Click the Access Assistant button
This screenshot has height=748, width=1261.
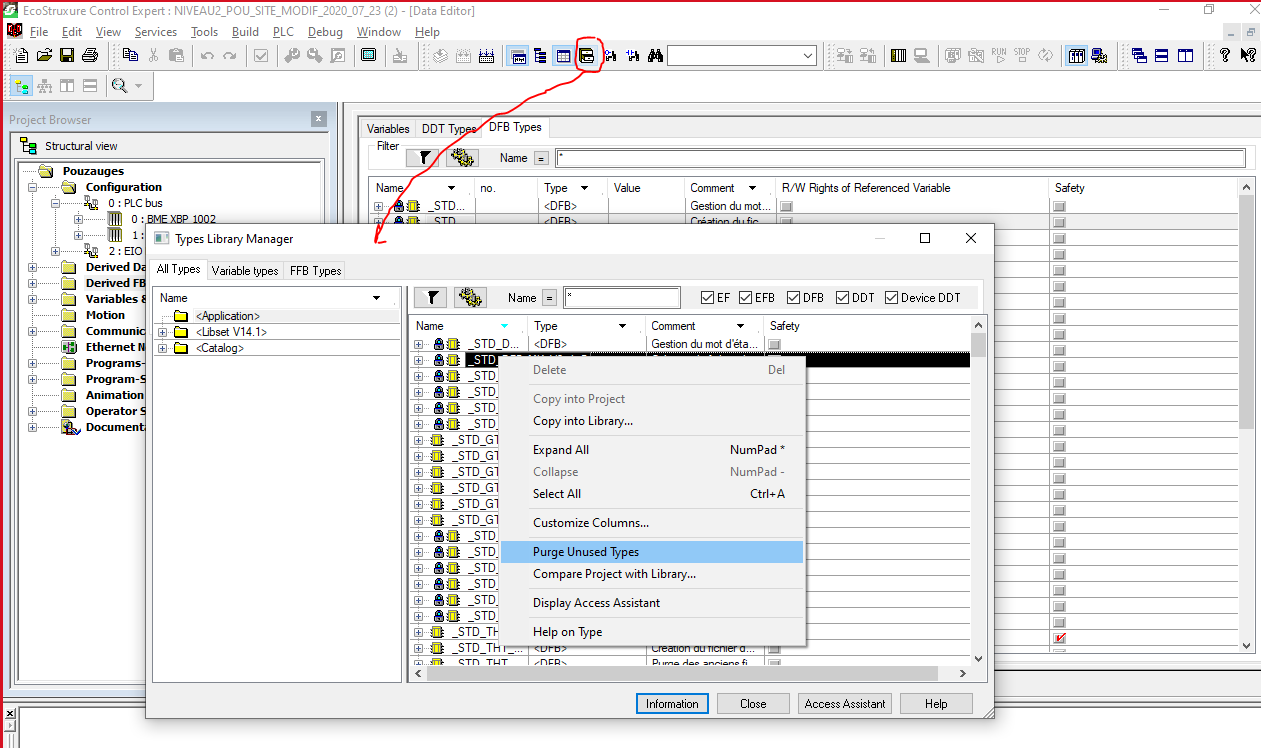coord(845,704)
